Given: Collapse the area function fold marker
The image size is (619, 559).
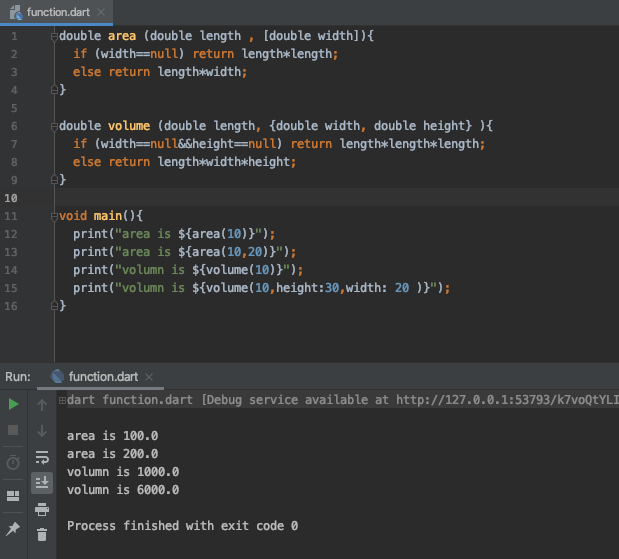Looking at the screenshot, I should pos(54,37).
